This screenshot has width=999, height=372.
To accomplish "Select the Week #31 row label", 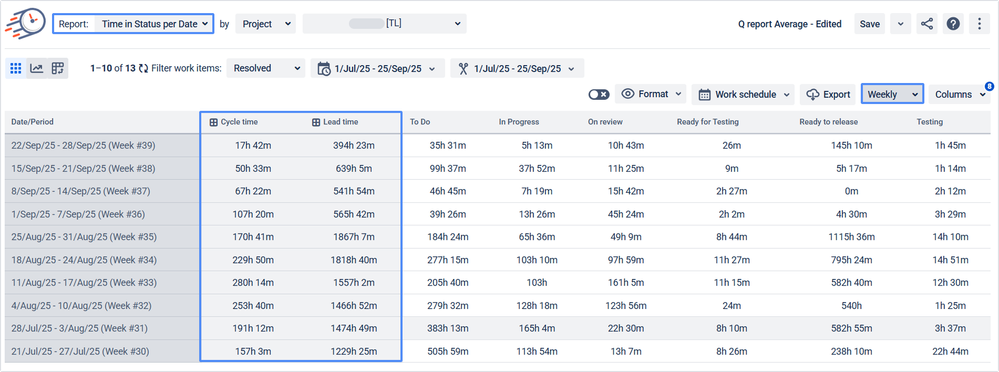I will pos(80,329).
